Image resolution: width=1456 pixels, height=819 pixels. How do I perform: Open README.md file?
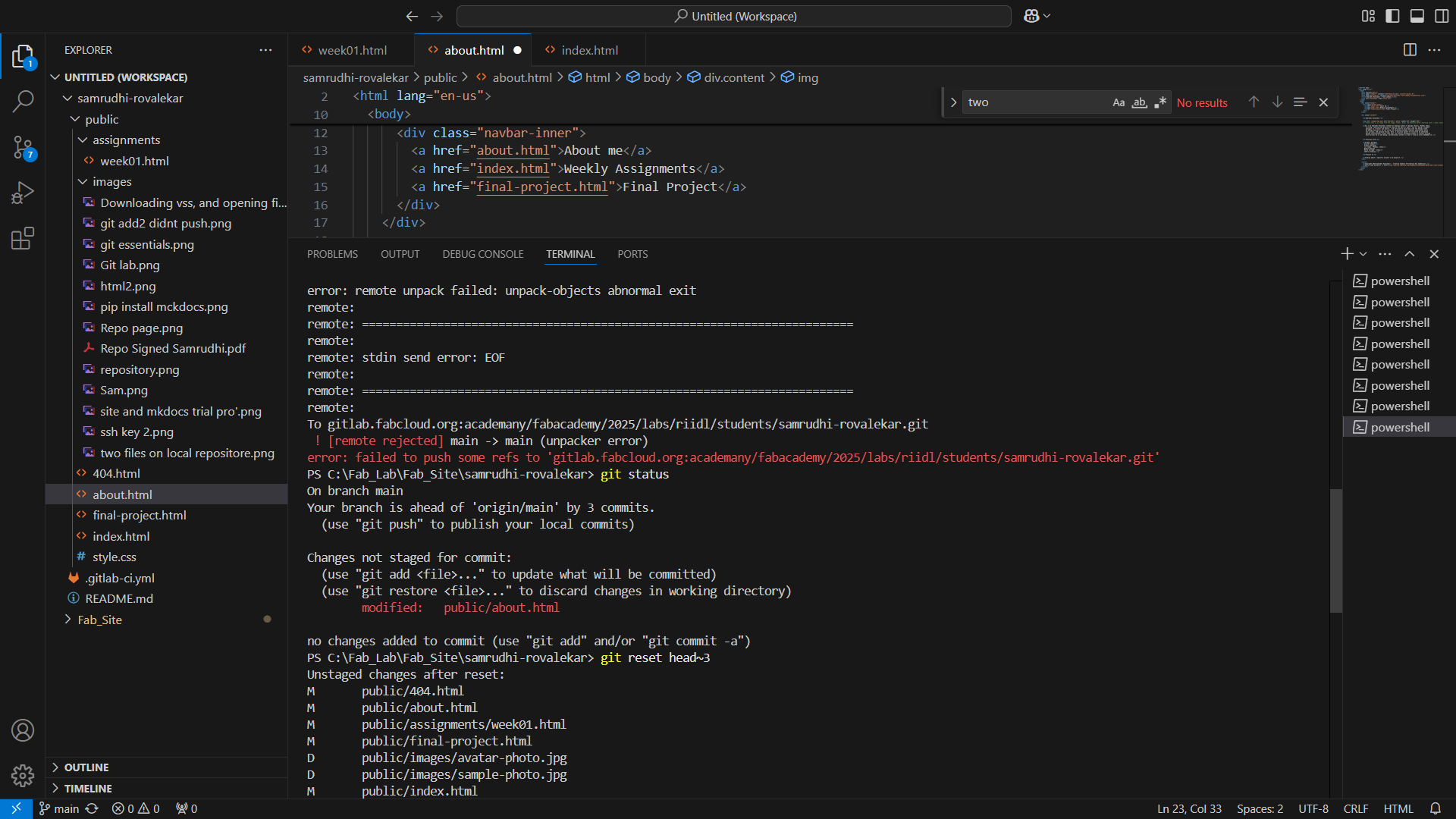166,598
